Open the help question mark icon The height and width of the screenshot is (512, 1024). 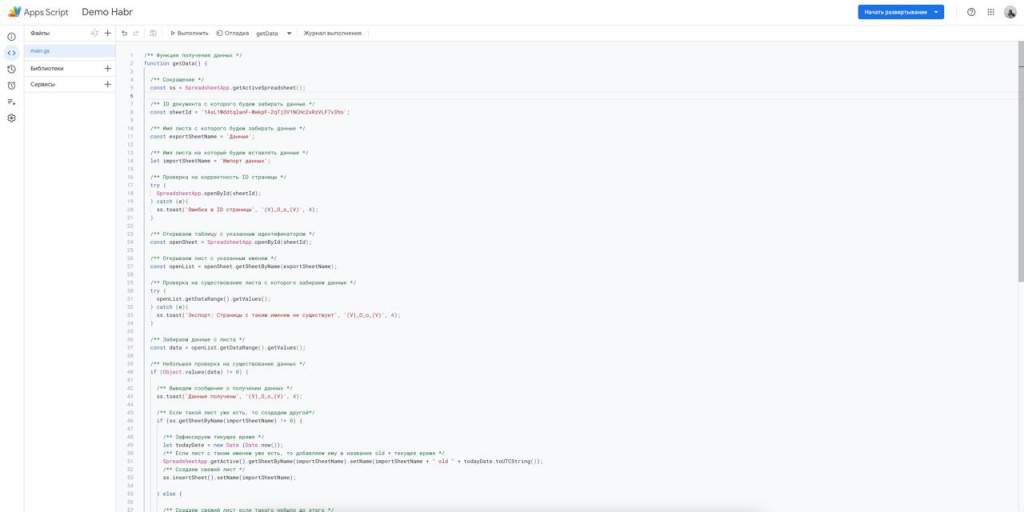click(x=971, y=12)
